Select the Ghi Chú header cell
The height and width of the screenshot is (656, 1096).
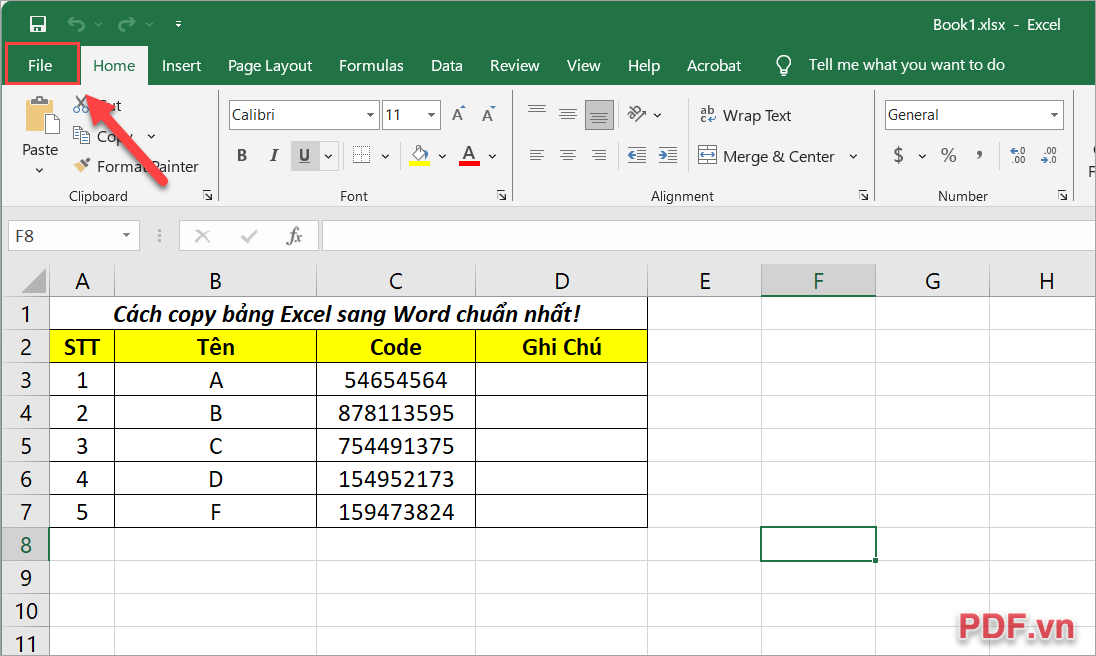point(561,347)
